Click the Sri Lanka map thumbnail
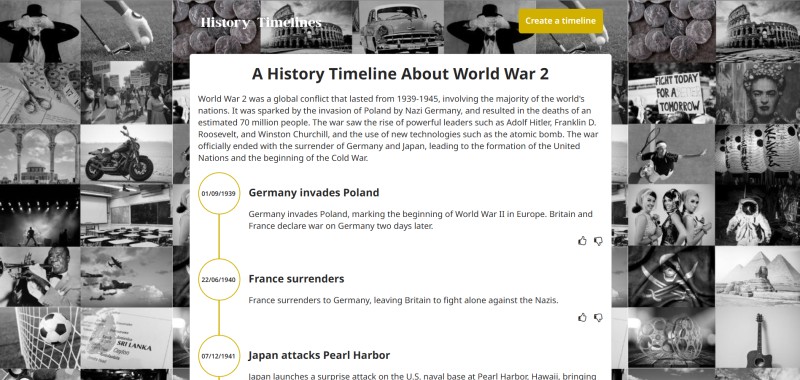 click(x=126, y=338)
